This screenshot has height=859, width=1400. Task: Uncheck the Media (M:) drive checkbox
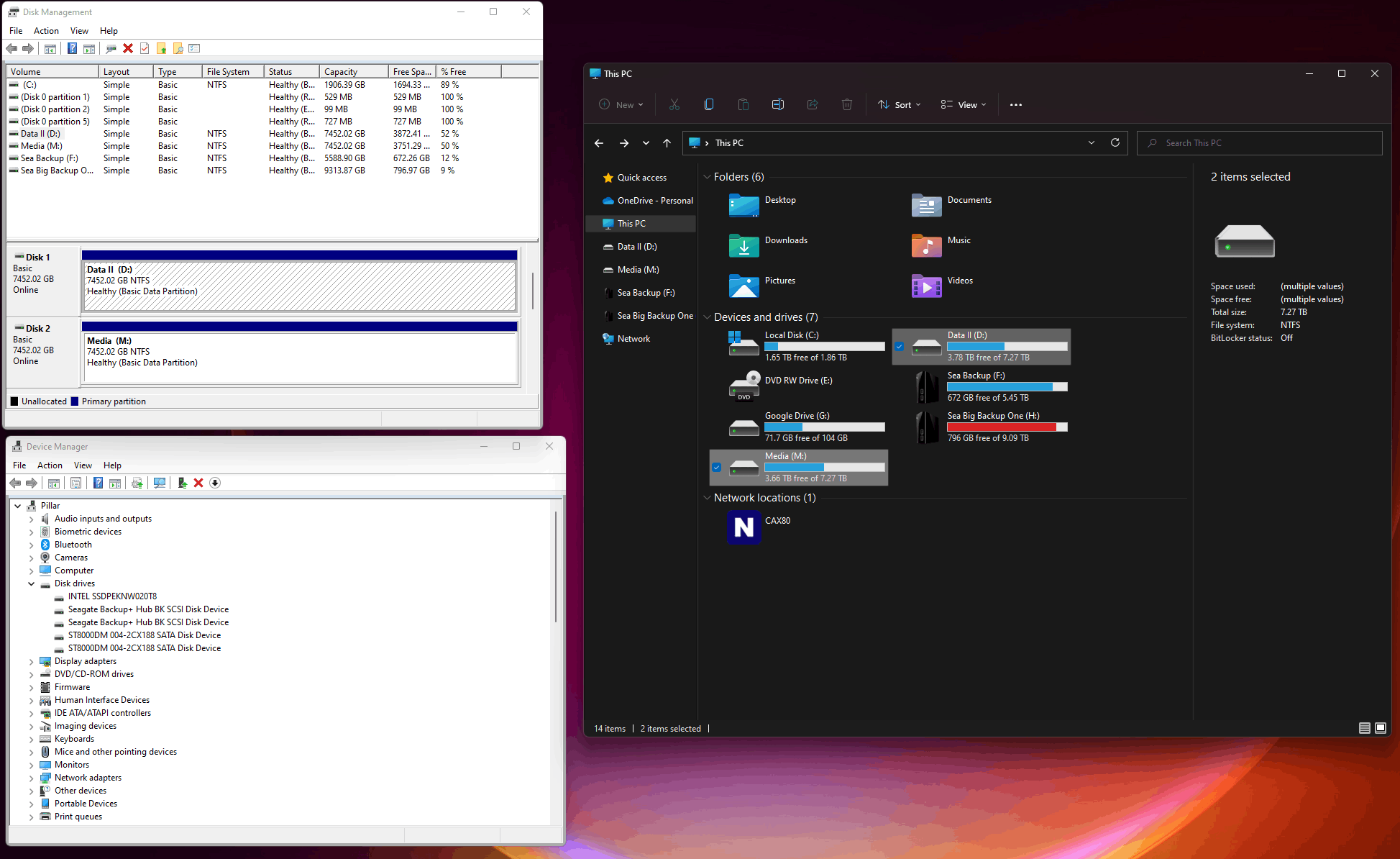point(717,468)
